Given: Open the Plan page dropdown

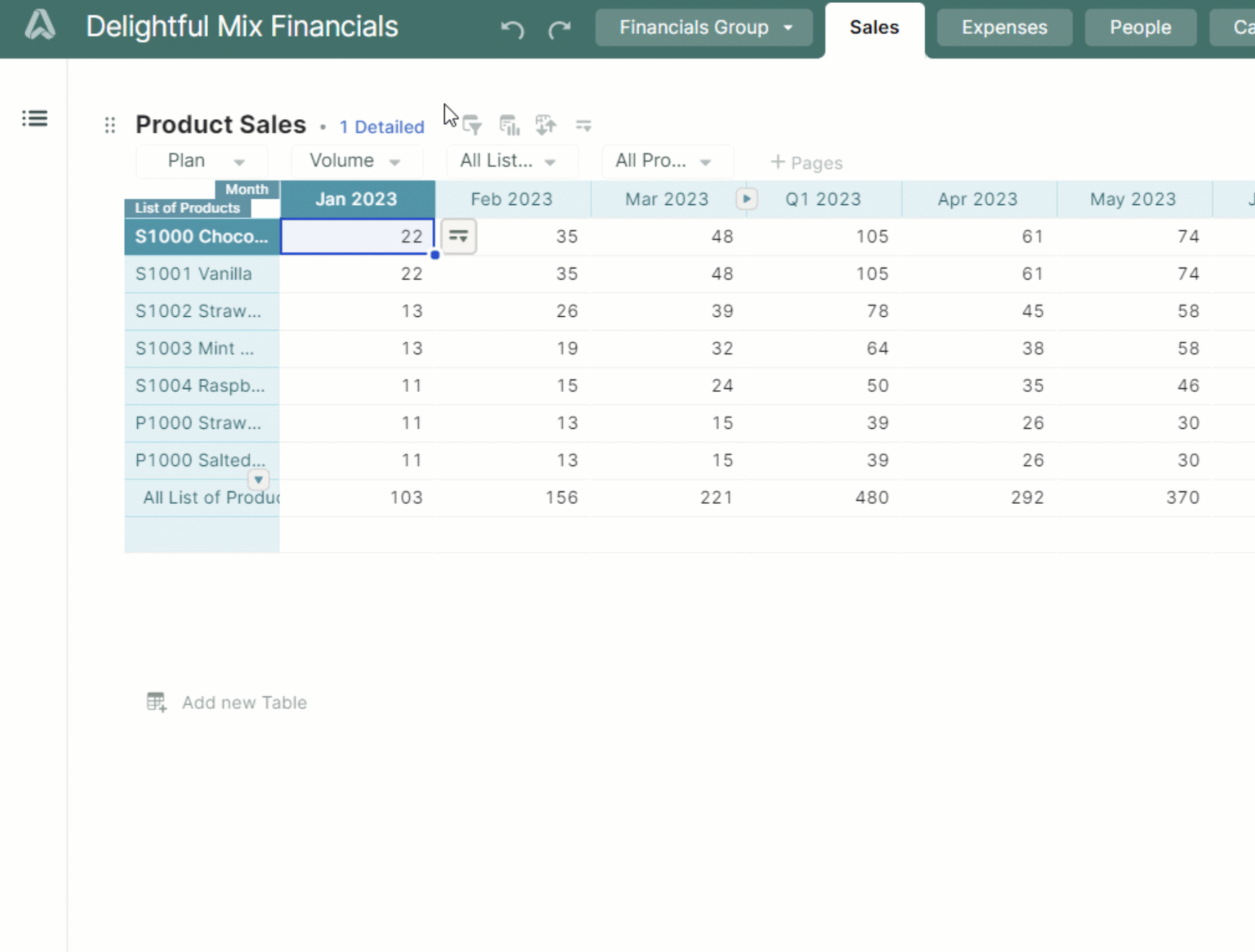Looking at the screenshot, I should click(x=202, y=161).
